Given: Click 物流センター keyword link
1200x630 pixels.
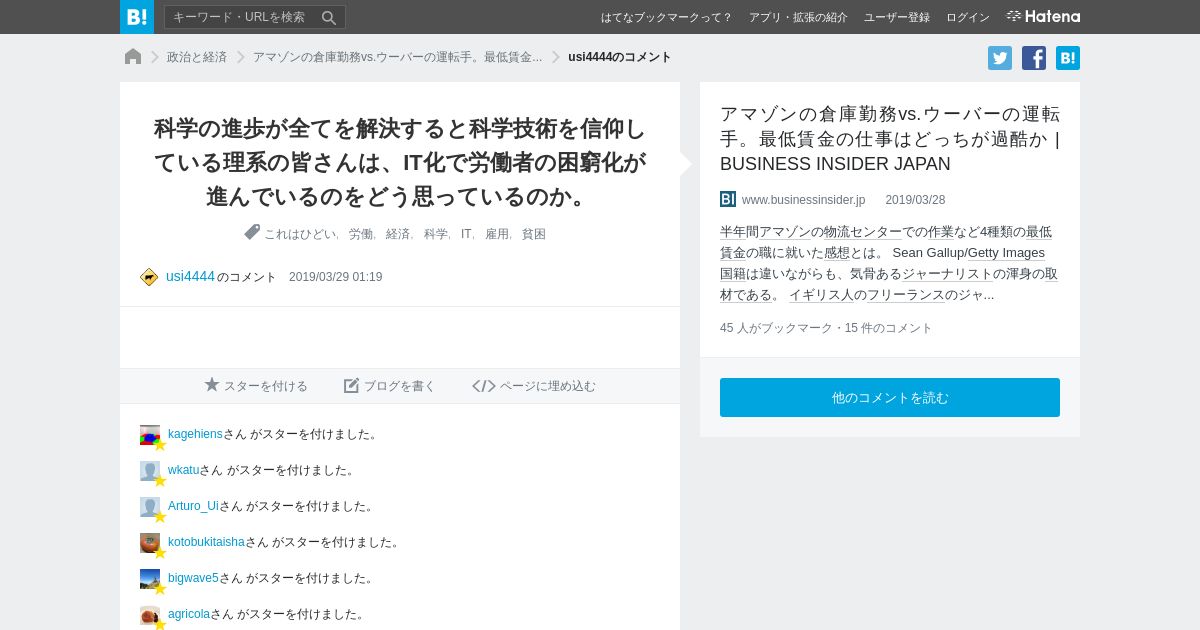Looking at the screenshot, I should coord(863,232).
